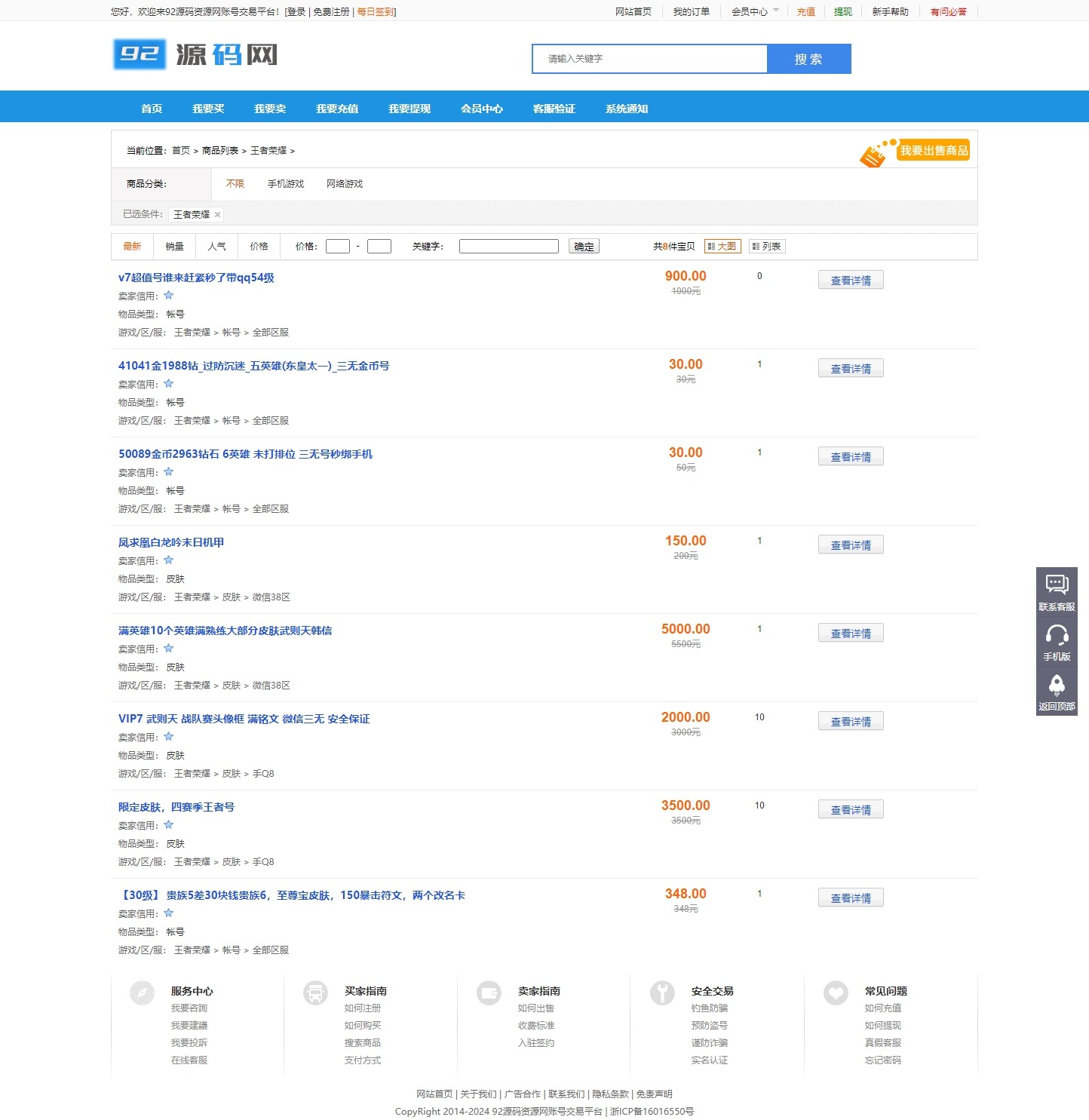
Task: Sort listings by 最新
Action: [x=132, y=247]
